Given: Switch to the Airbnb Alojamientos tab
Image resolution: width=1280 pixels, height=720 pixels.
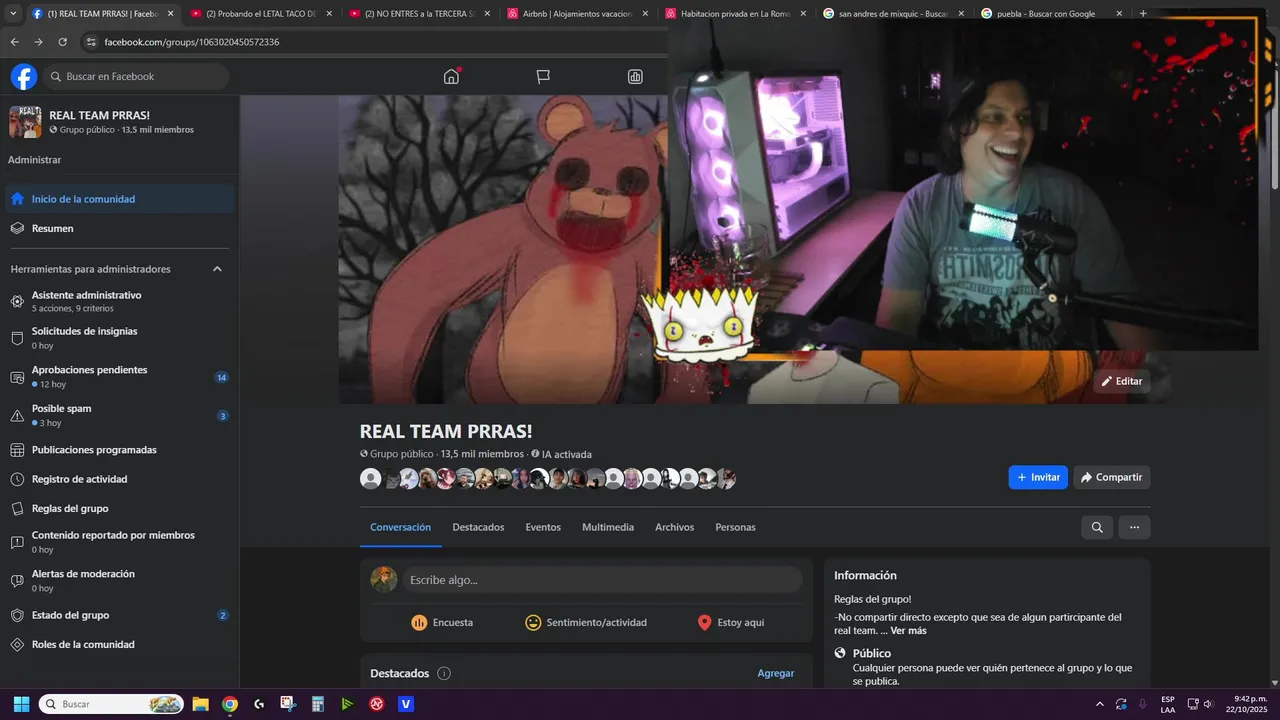Looking at the screenshot, I should [x=577, y=14].
